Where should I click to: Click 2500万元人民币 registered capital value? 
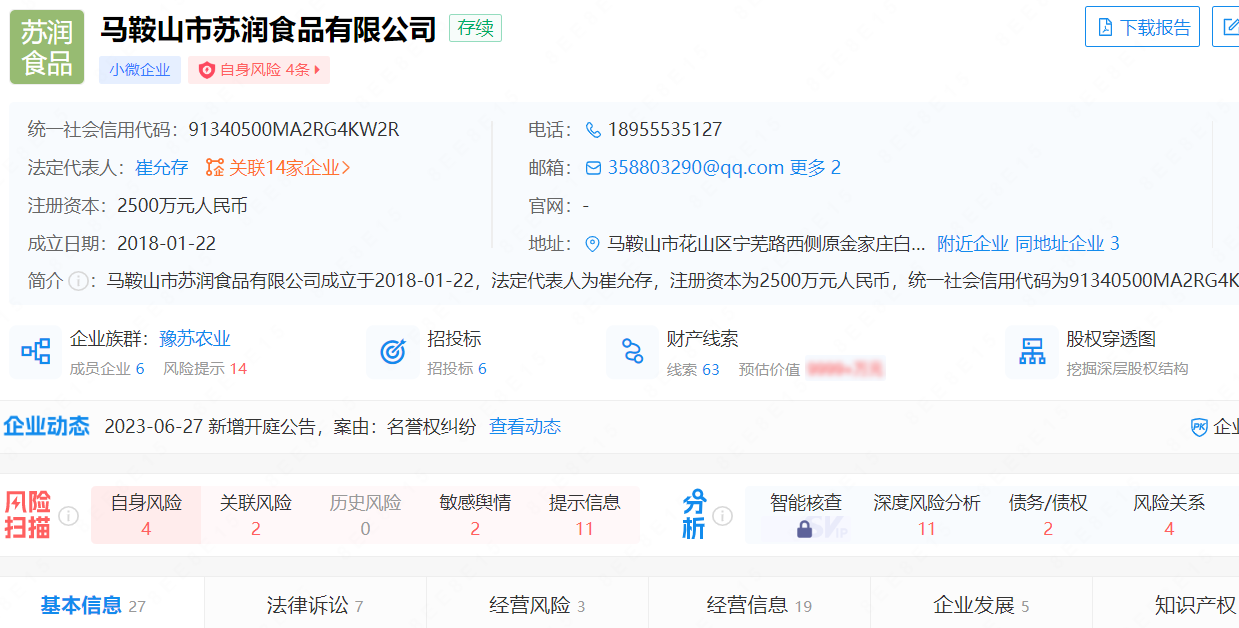click(x=182, y=206)
